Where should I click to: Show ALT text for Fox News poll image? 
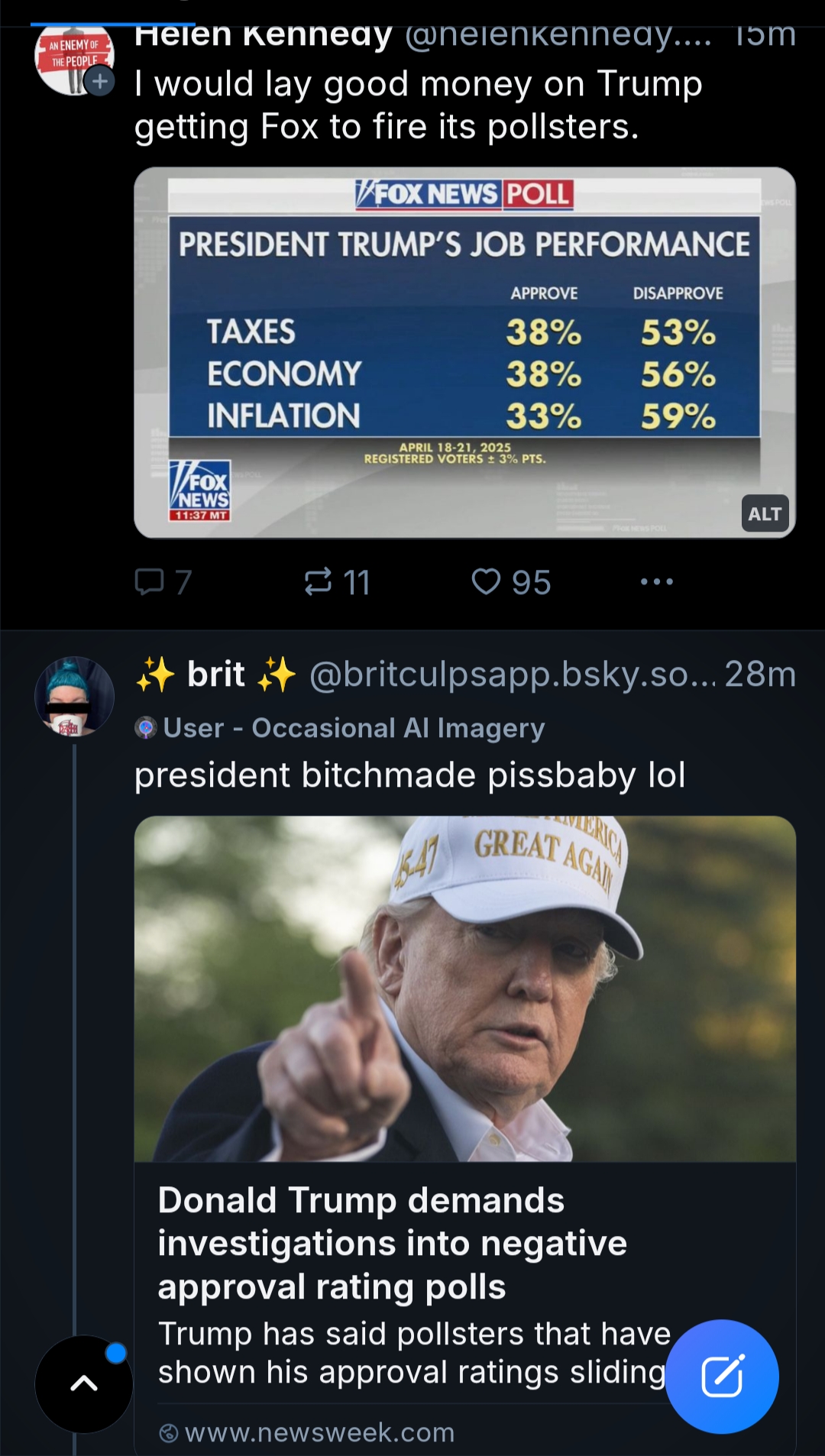[764, 514]
